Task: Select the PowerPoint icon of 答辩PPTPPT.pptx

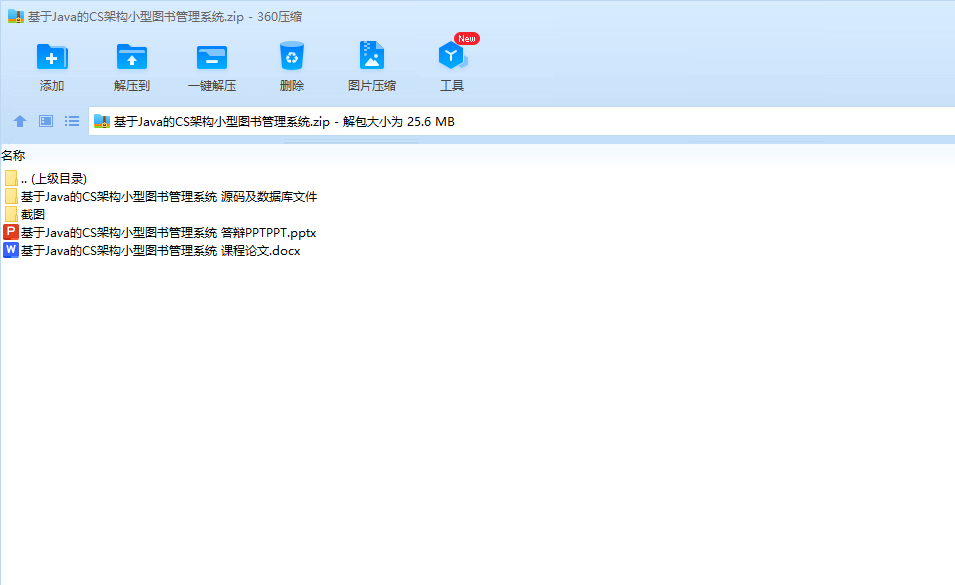Action: coord(11,232)
